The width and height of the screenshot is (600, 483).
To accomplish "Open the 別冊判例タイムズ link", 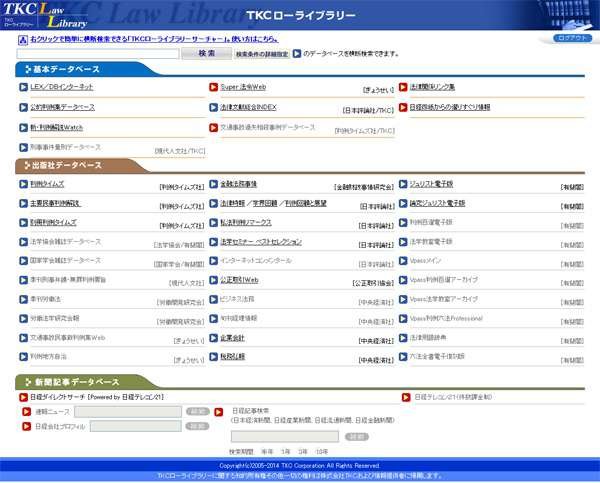I will coord(53,222).
